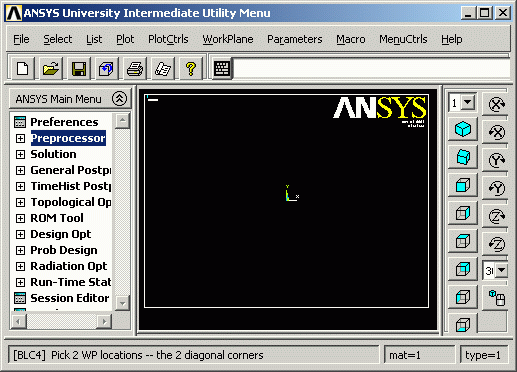Select ROM Tool in the tree
517x372 pixels.
coord(57,218)
